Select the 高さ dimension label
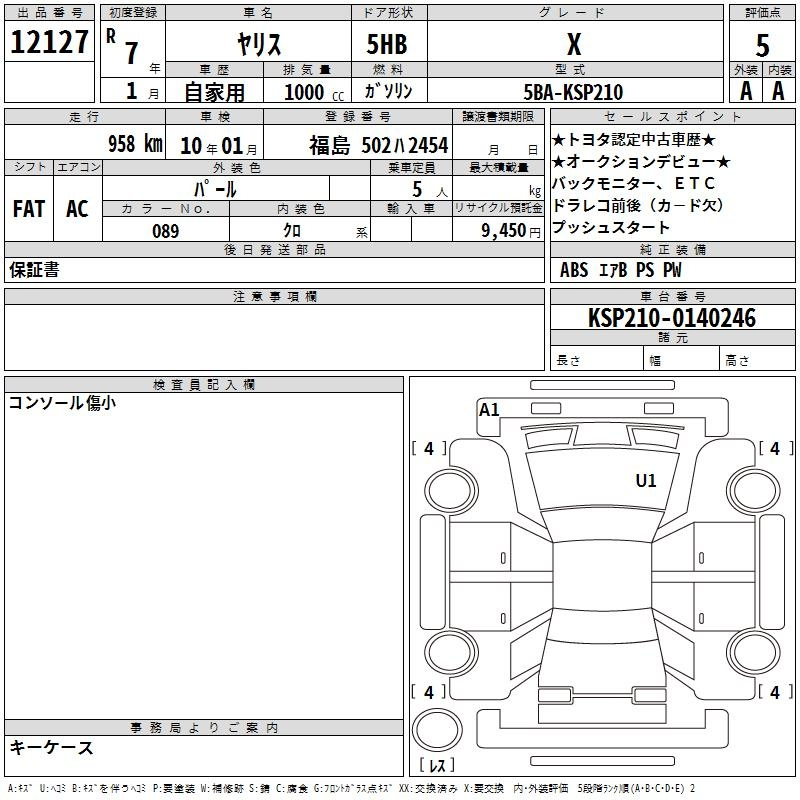This screenshot has width=800, height=800. [737, 361]
